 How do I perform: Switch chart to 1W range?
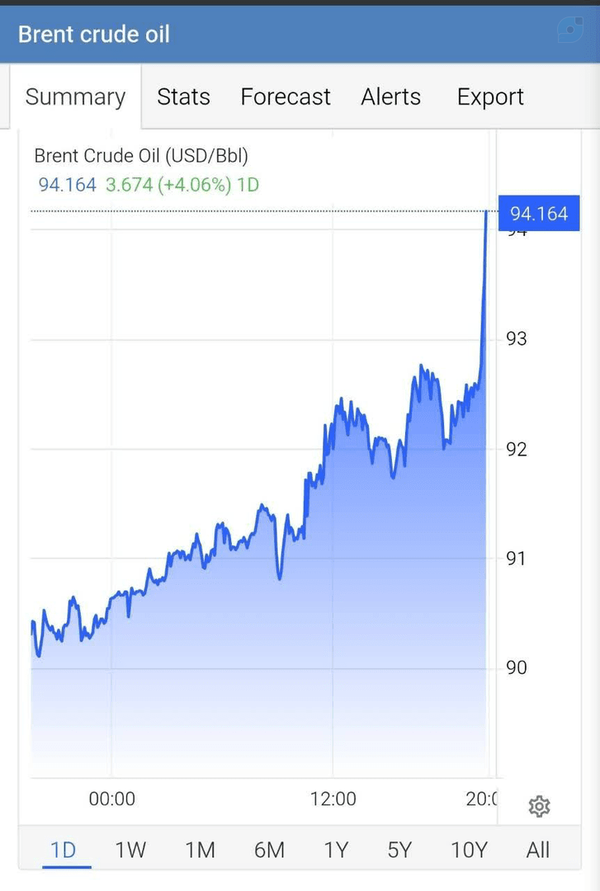click(131, 850)
